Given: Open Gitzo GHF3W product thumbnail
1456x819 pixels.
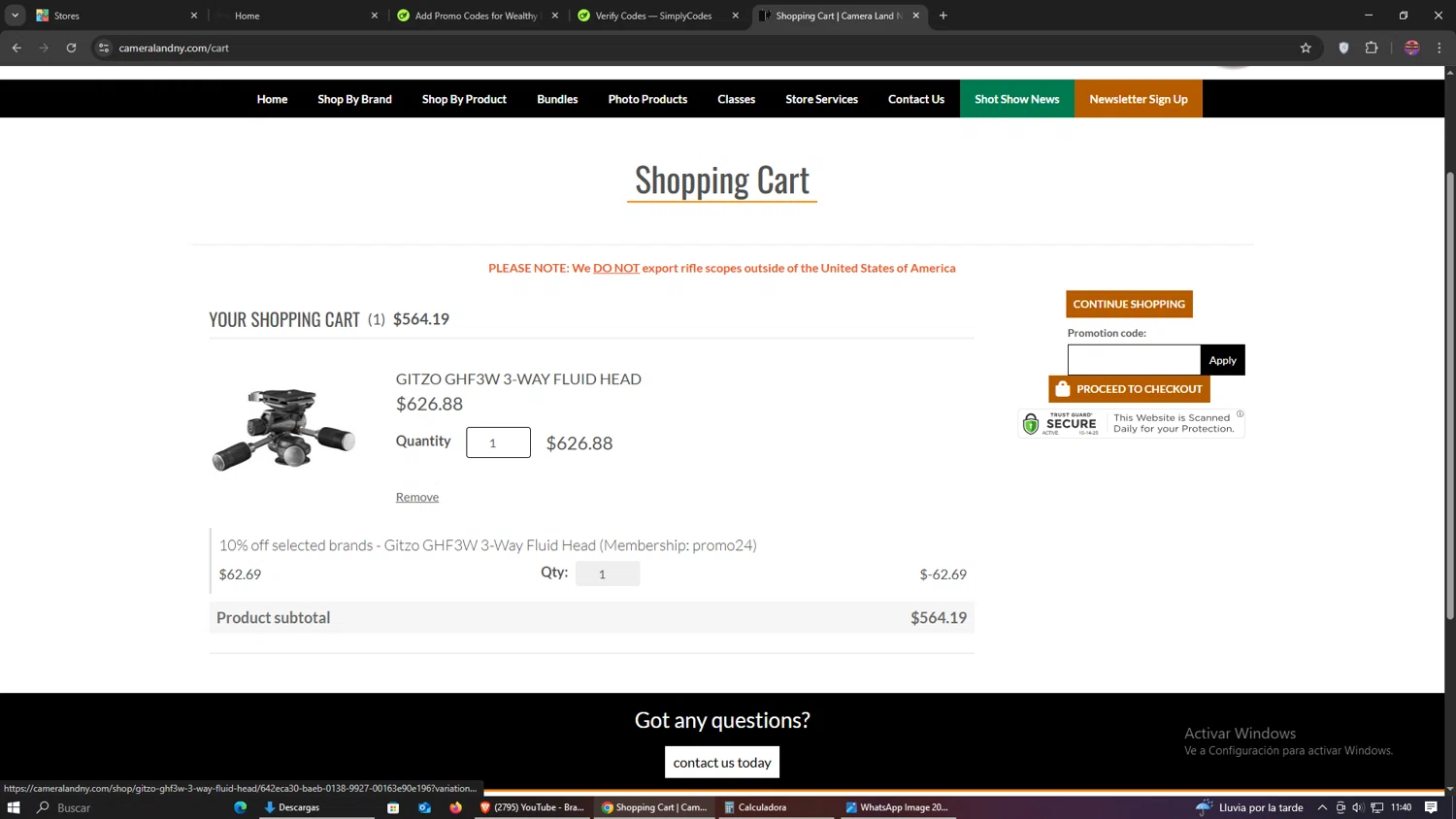Looking at the screenshot, I should coord(283,429).
